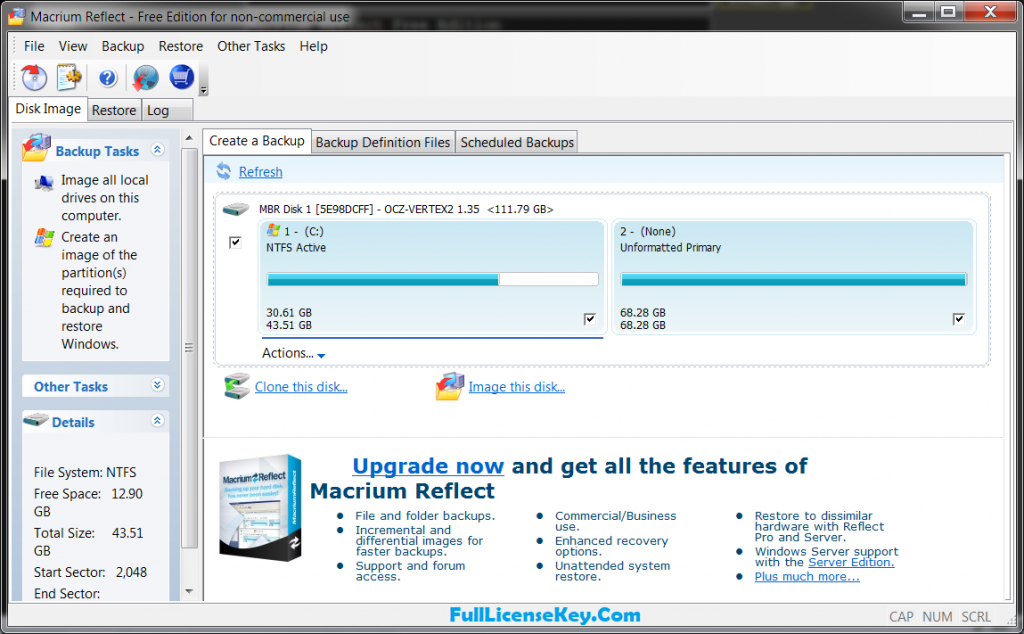Viewport: 1024px width, 634px height.
Task: Click the Windows logo icon on partition C:
Action: pyautogui.click(x=274, y=230)
